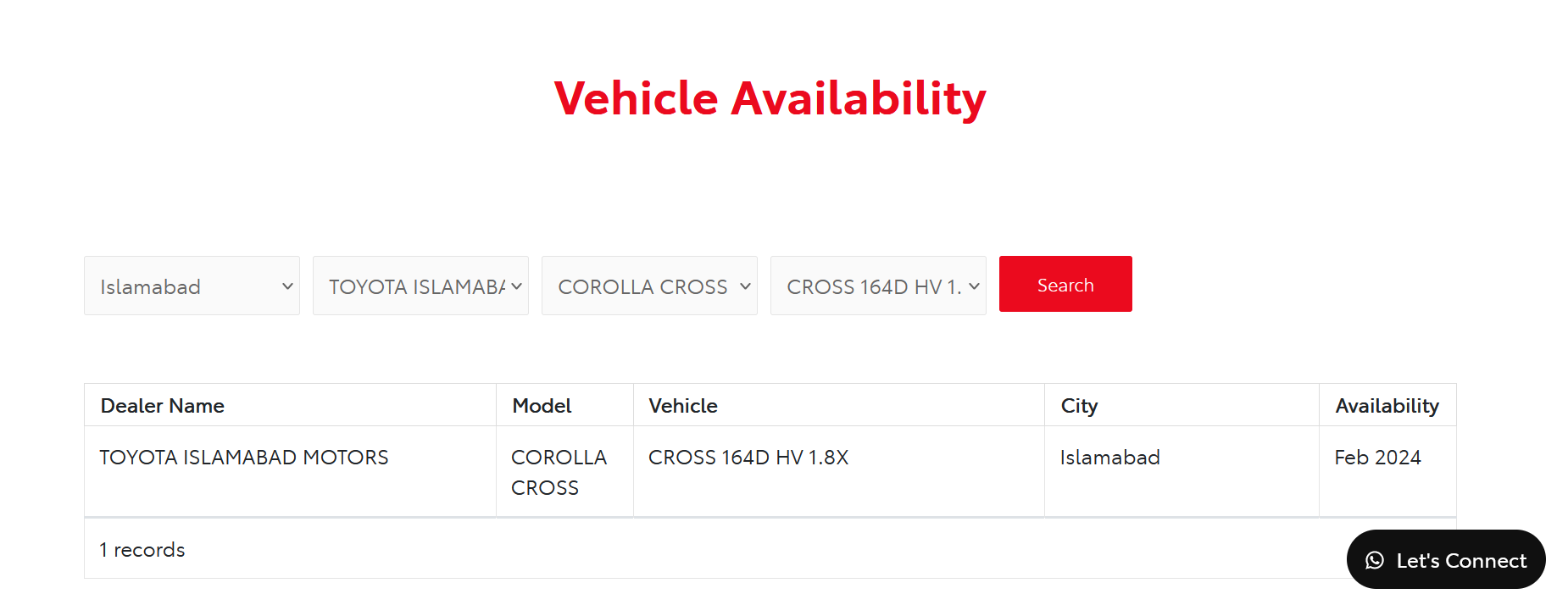Open the Islamabad city dropdown
Screen dimensions: 1568x594
[192, 286]
